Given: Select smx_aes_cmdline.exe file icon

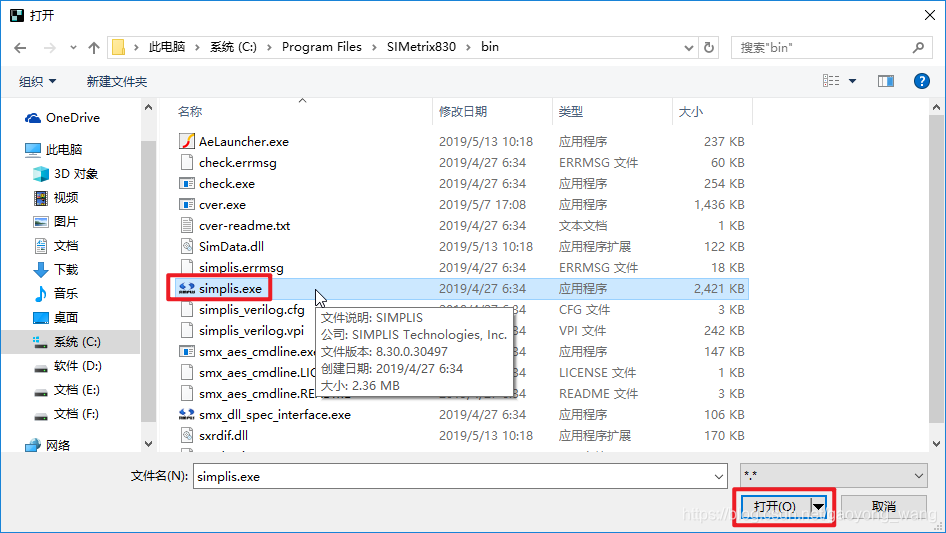Looking at the screenshot, I should pyautogui.click(x=187, y=351).
